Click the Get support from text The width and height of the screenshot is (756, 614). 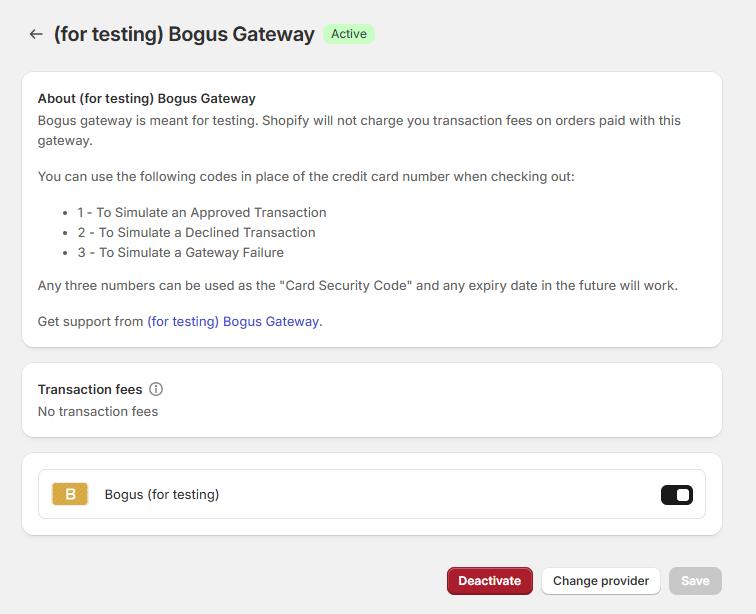click(91, 321)
